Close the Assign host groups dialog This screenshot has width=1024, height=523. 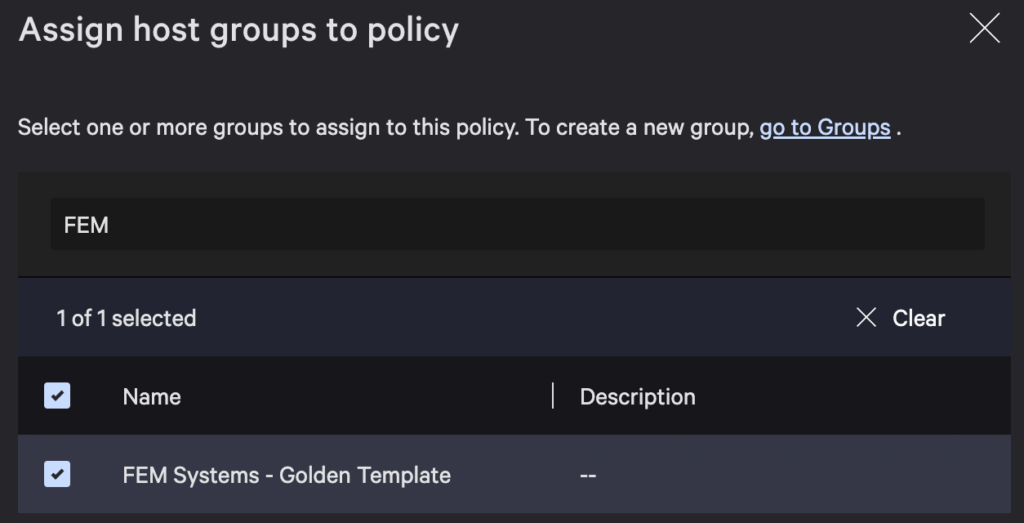tap(984, 30)
